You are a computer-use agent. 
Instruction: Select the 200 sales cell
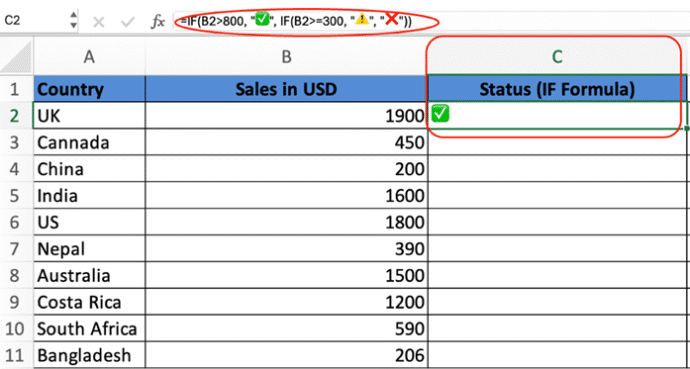pos(286,169)
